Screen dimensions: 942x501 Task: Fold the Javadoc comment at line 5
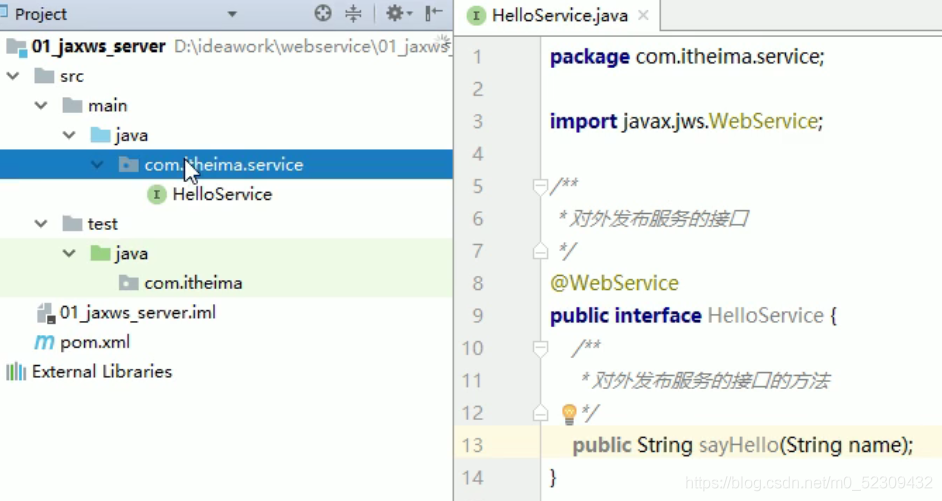540,186
